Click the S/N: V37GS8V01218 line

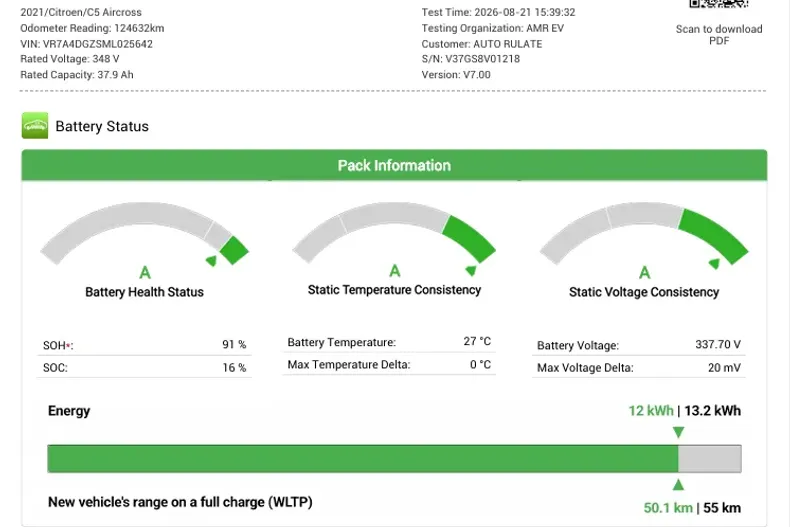coord(471,59)
